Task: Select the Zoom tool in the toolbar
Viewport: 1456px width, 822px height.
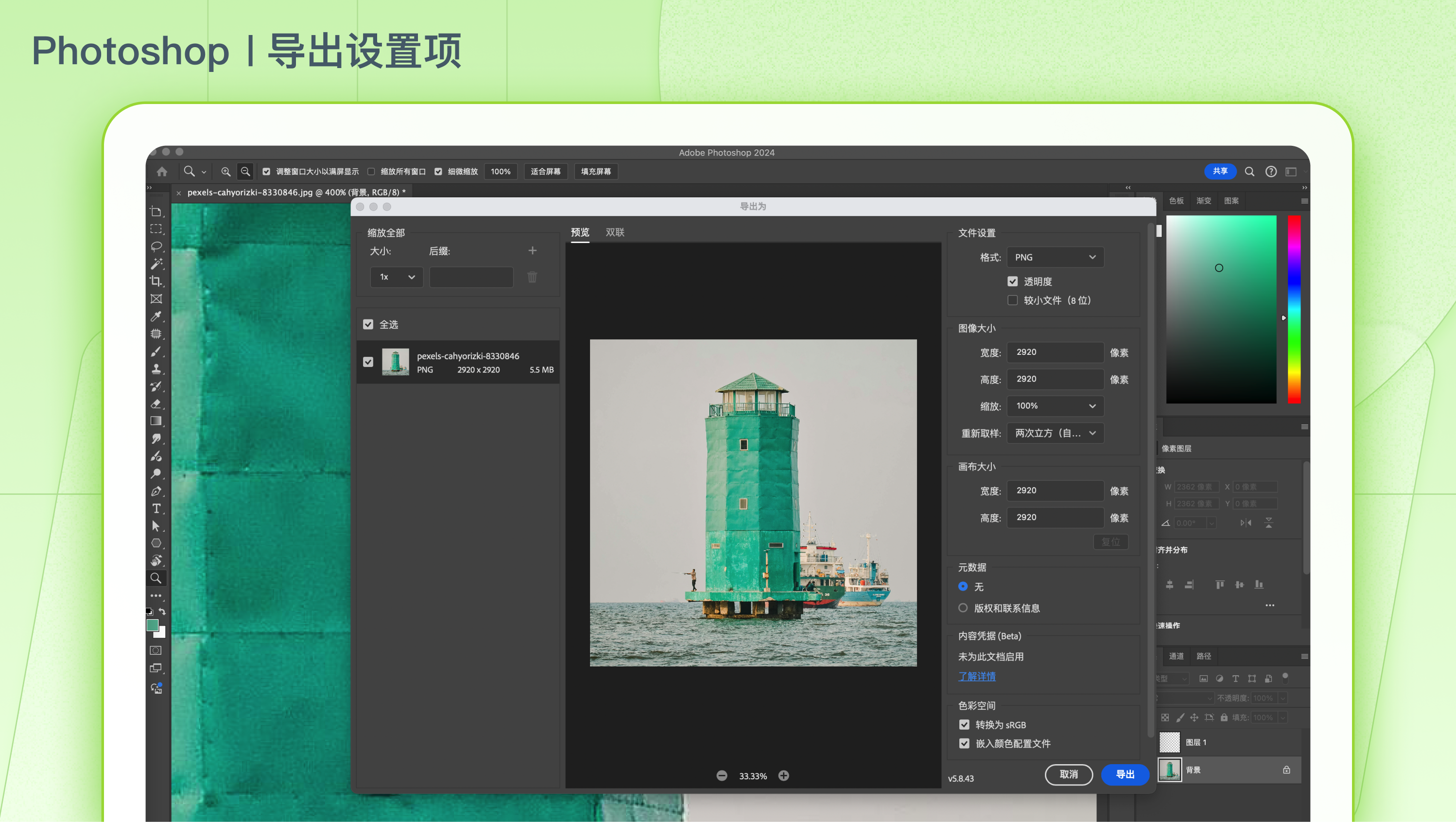Action: (156, 578)
